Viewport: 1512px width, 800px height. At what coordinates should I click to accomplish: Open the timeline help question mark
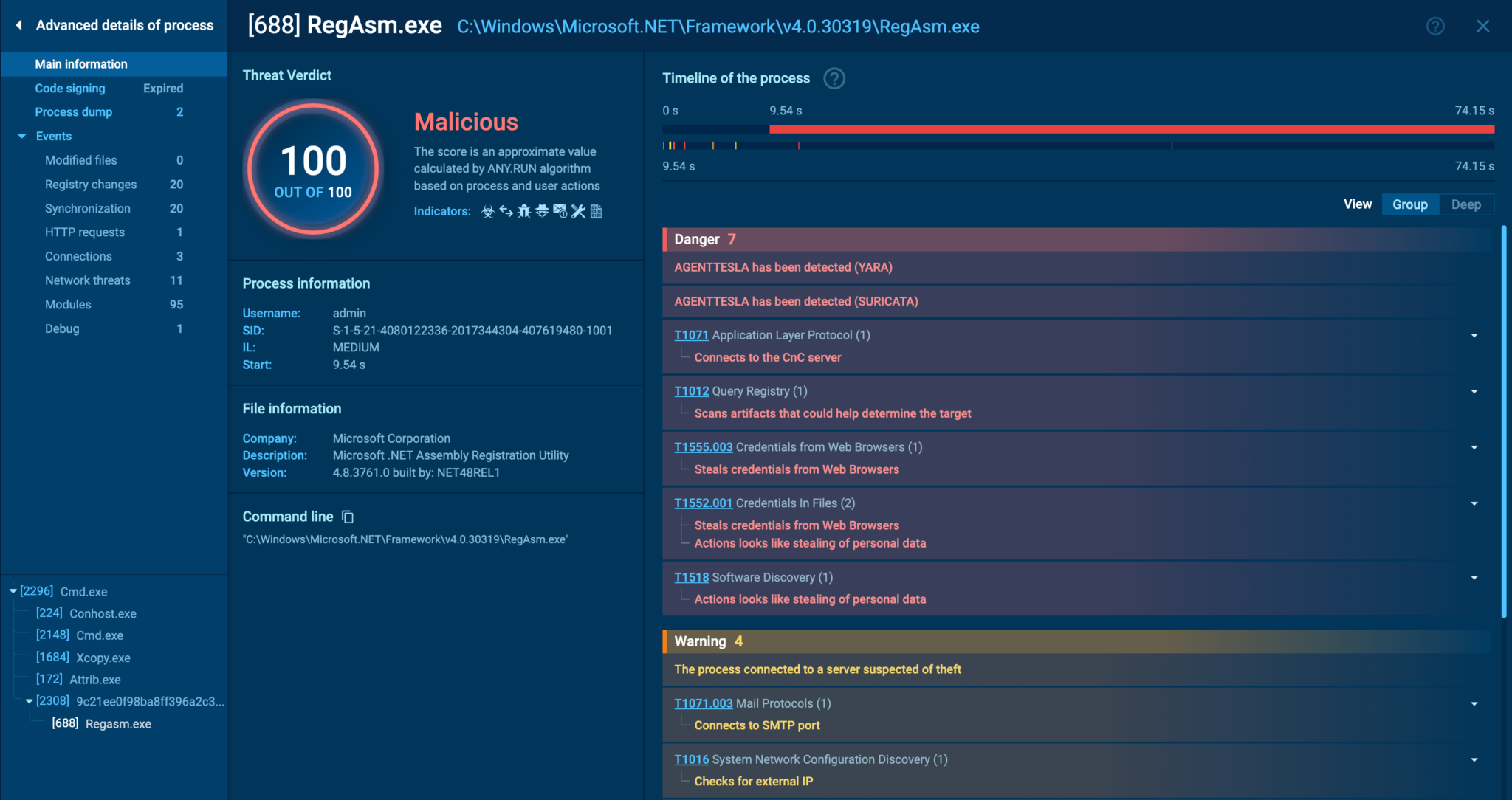point(834,78)
